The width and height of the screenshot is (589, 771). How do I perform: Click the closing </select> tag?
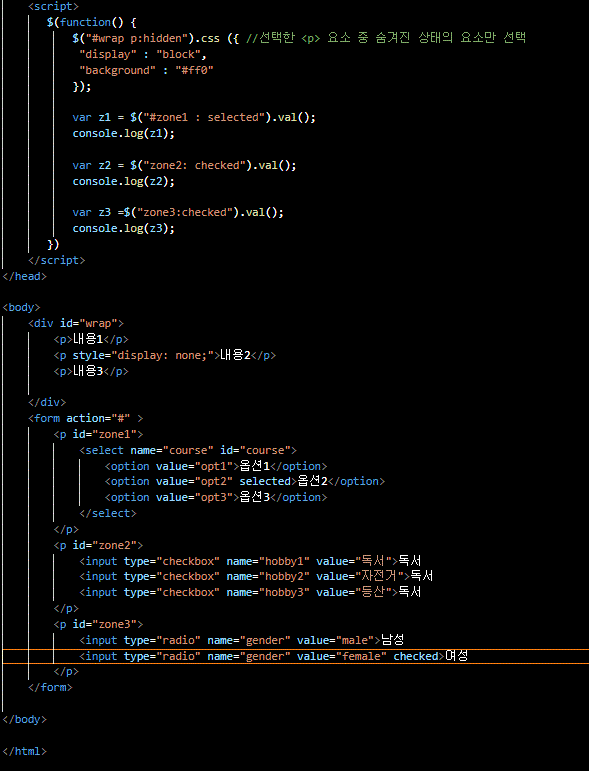pos(108,513)
